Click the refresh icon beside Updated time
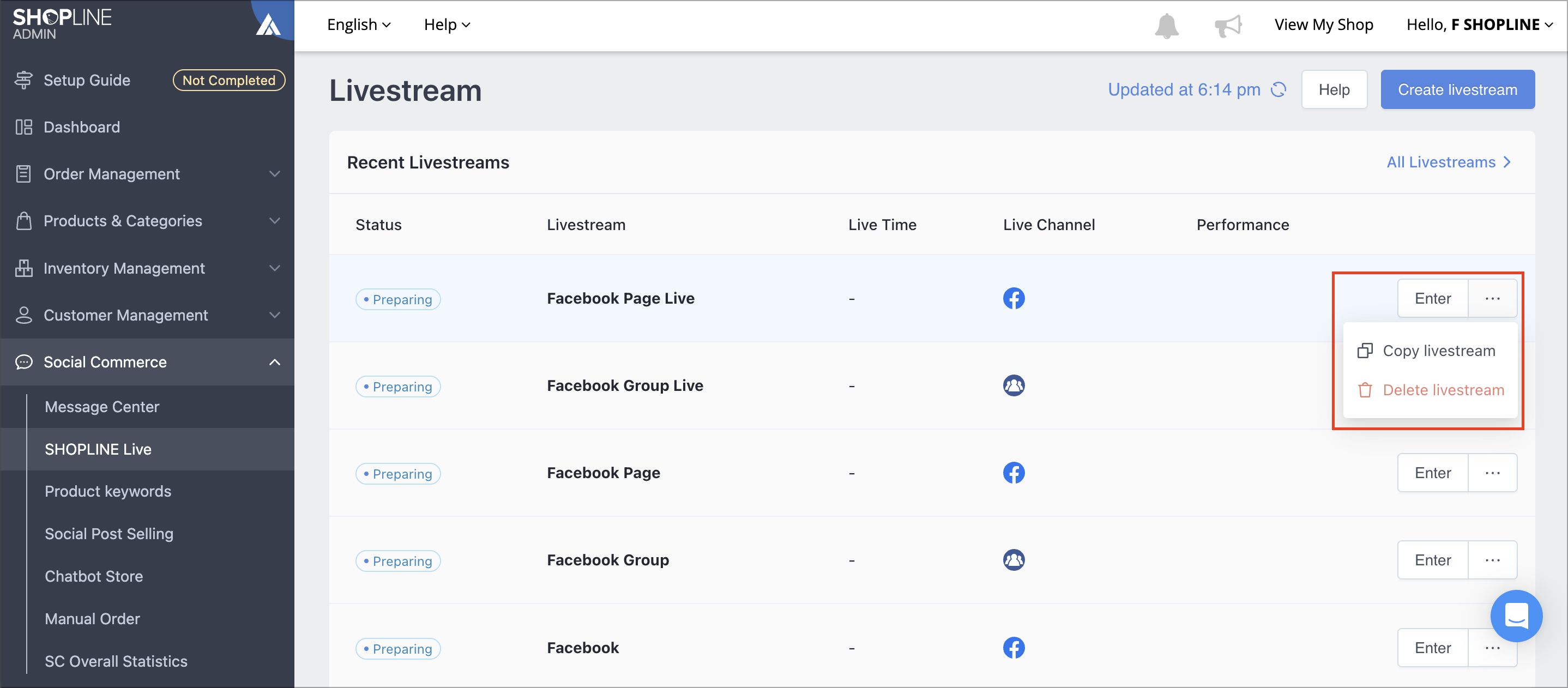 (x=1279, y=89)
